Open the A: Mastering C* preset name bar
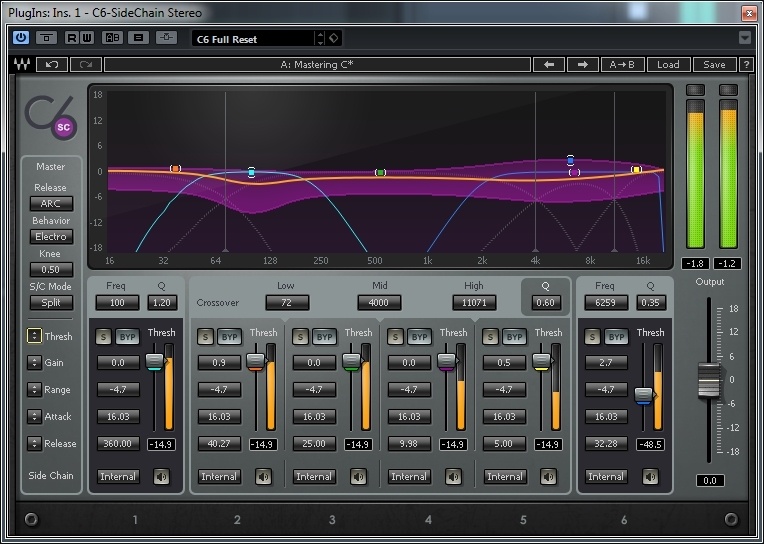The image size is (764, 544). [x=317, y=64]
